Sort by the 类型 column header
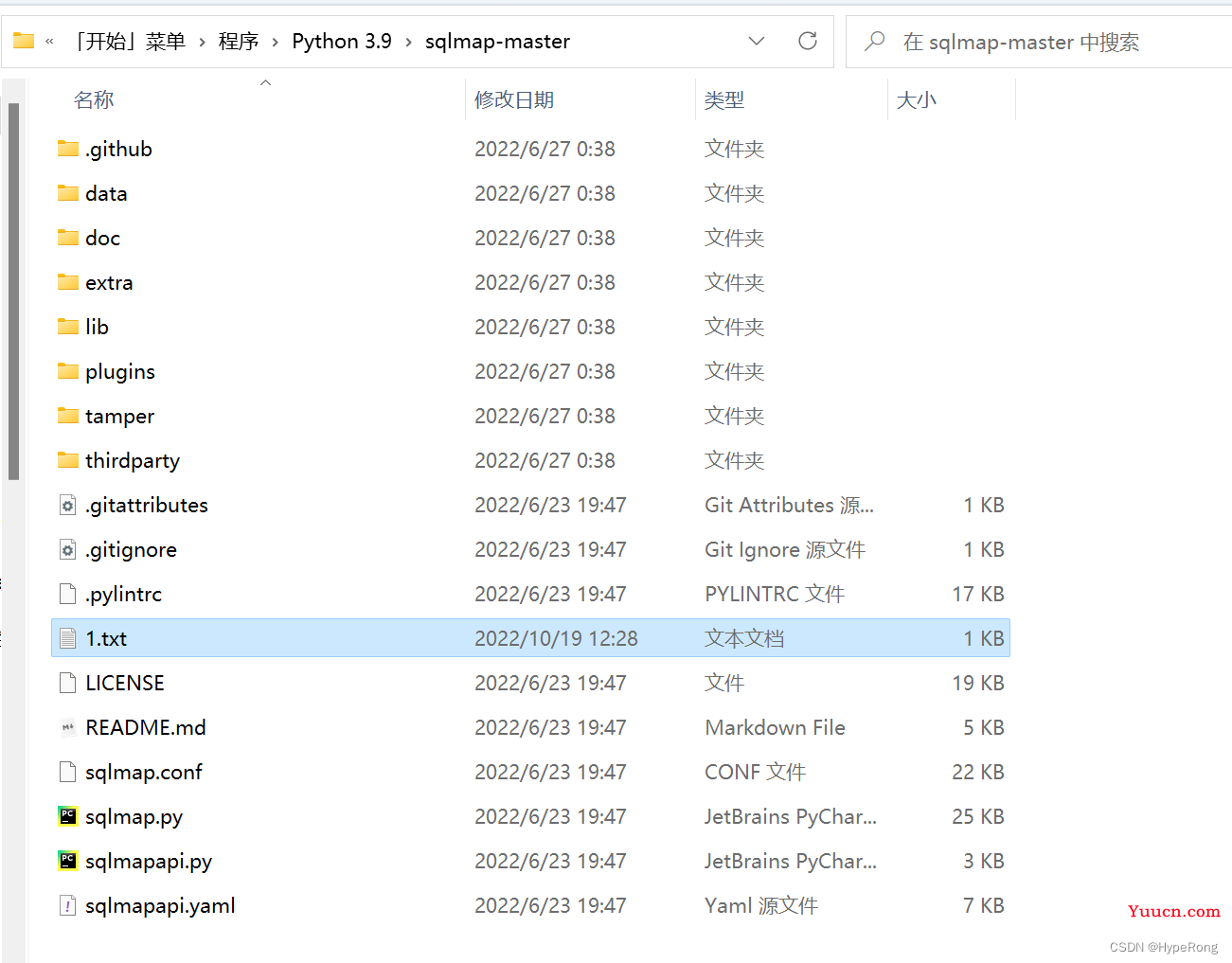 pos(724,99)
